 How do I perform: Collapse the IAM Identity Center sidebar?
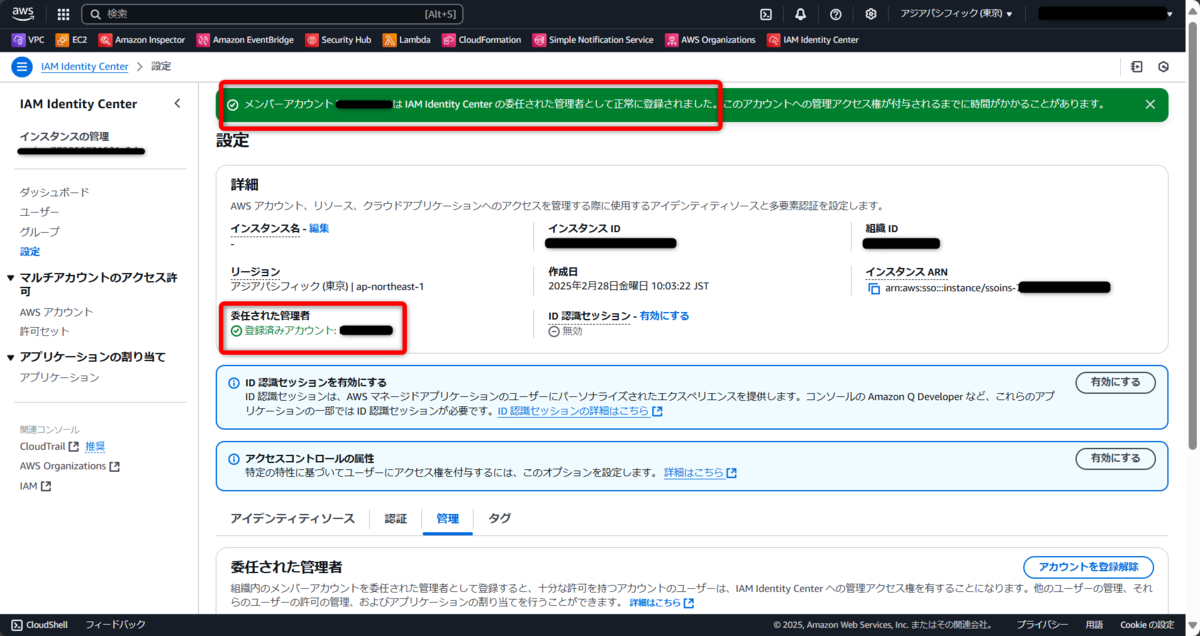(x=177, y=103)
